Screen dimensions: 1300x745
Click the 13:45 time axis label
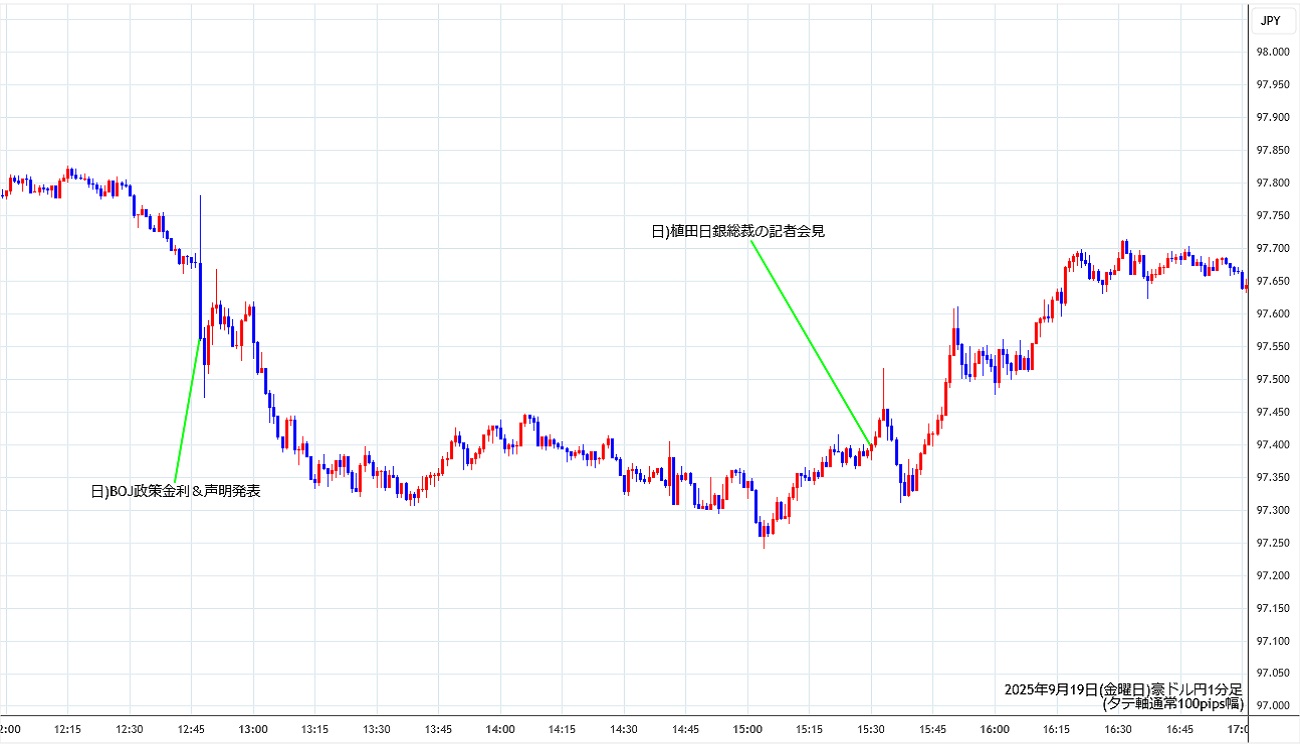[439, 729]
